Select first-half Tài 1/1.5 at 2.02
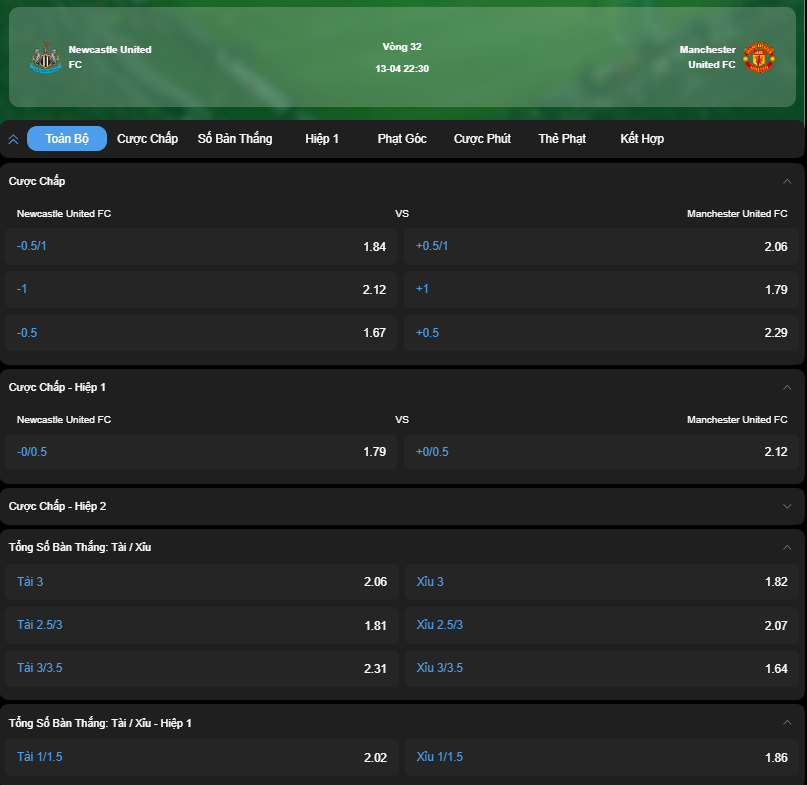This screenshot has height=785, width=807. coord(202,757)
